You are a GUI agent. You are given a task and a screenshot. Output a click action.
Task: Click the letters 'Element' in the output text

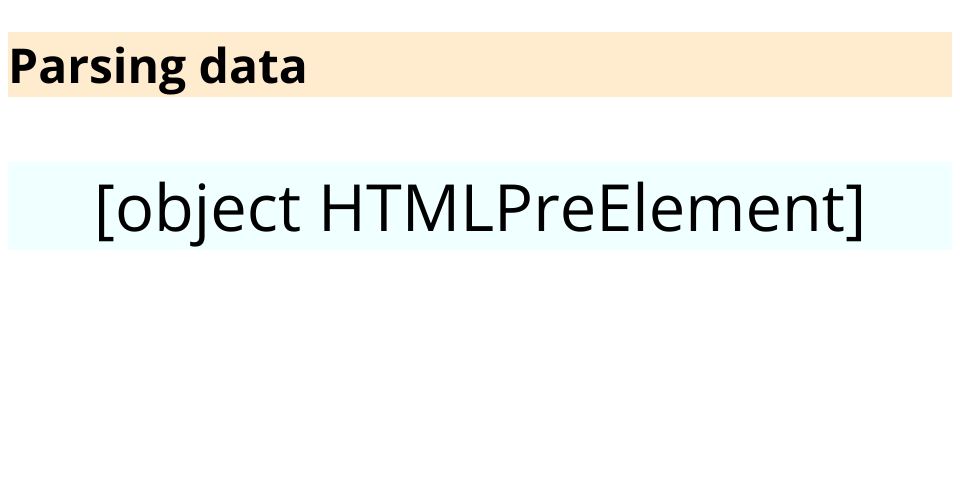722,207
